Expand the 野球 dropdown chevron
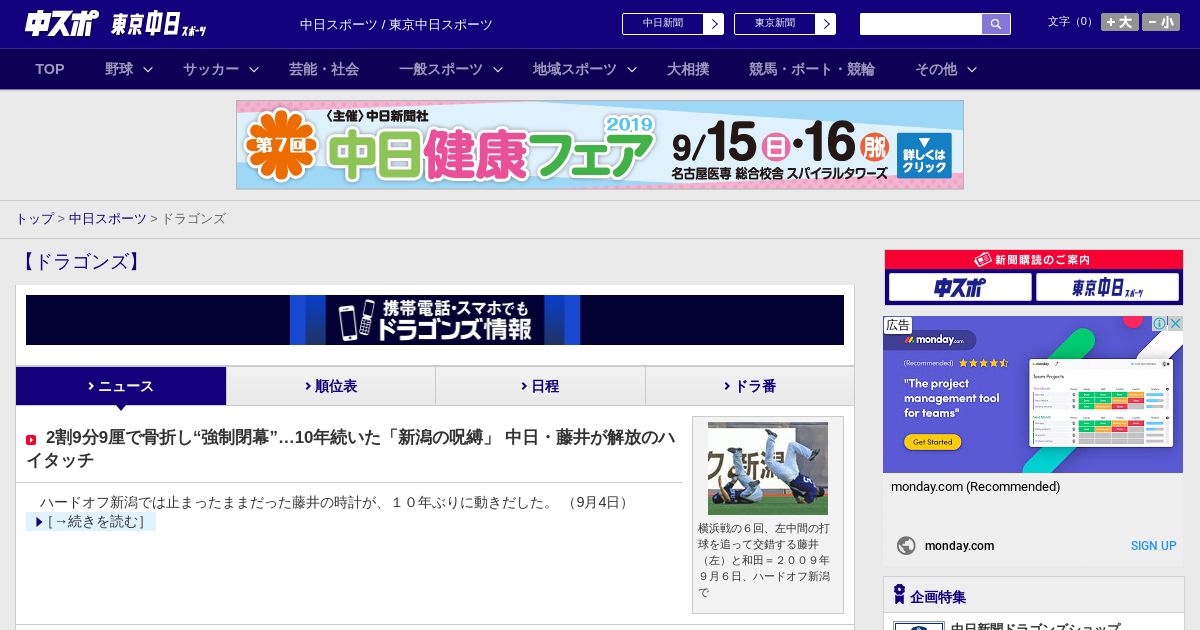 [148, 70]
